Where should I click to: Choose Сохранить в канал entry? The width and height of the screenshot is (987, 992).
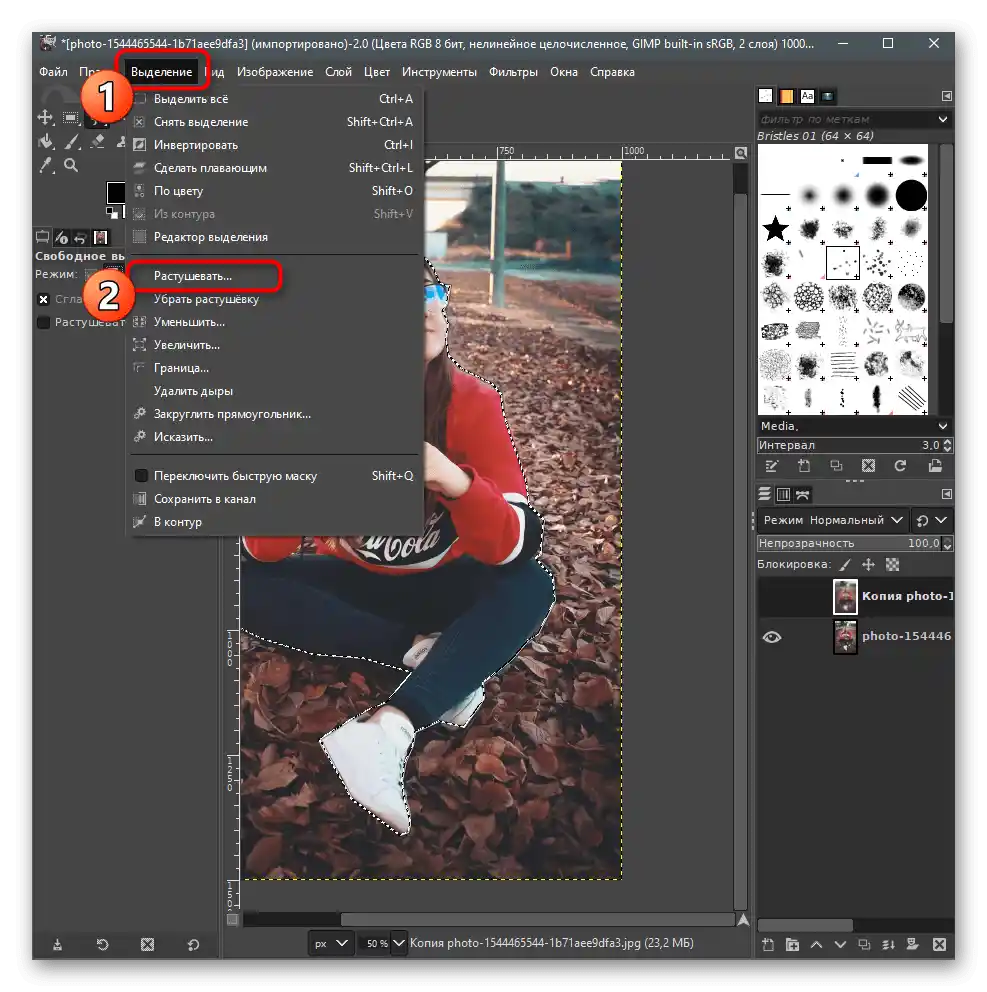(x=275, y=499)
